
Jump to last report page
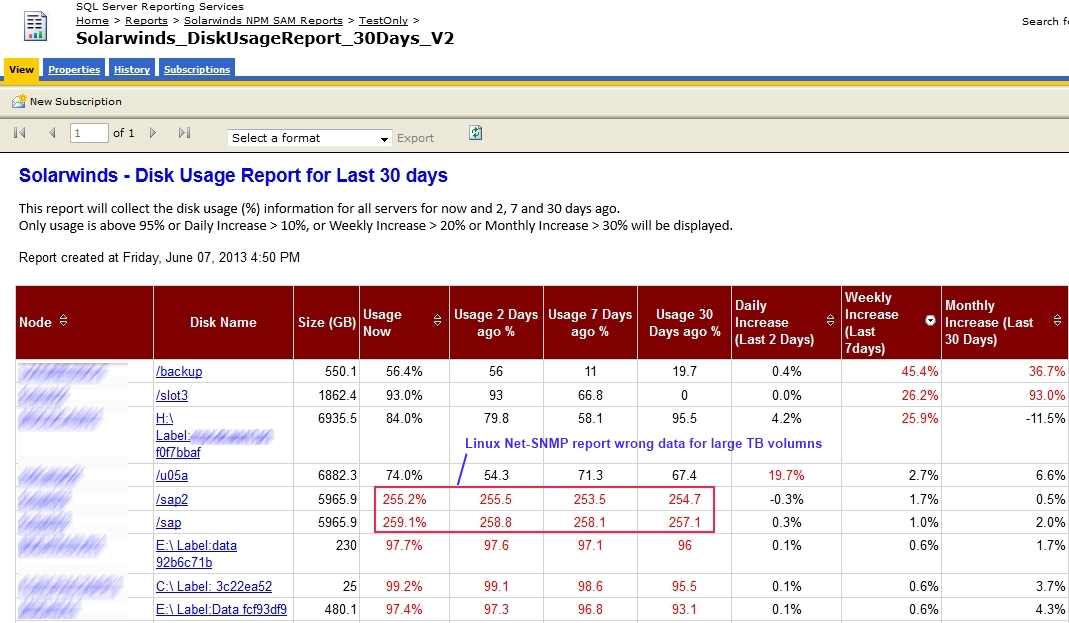[184, 133]
